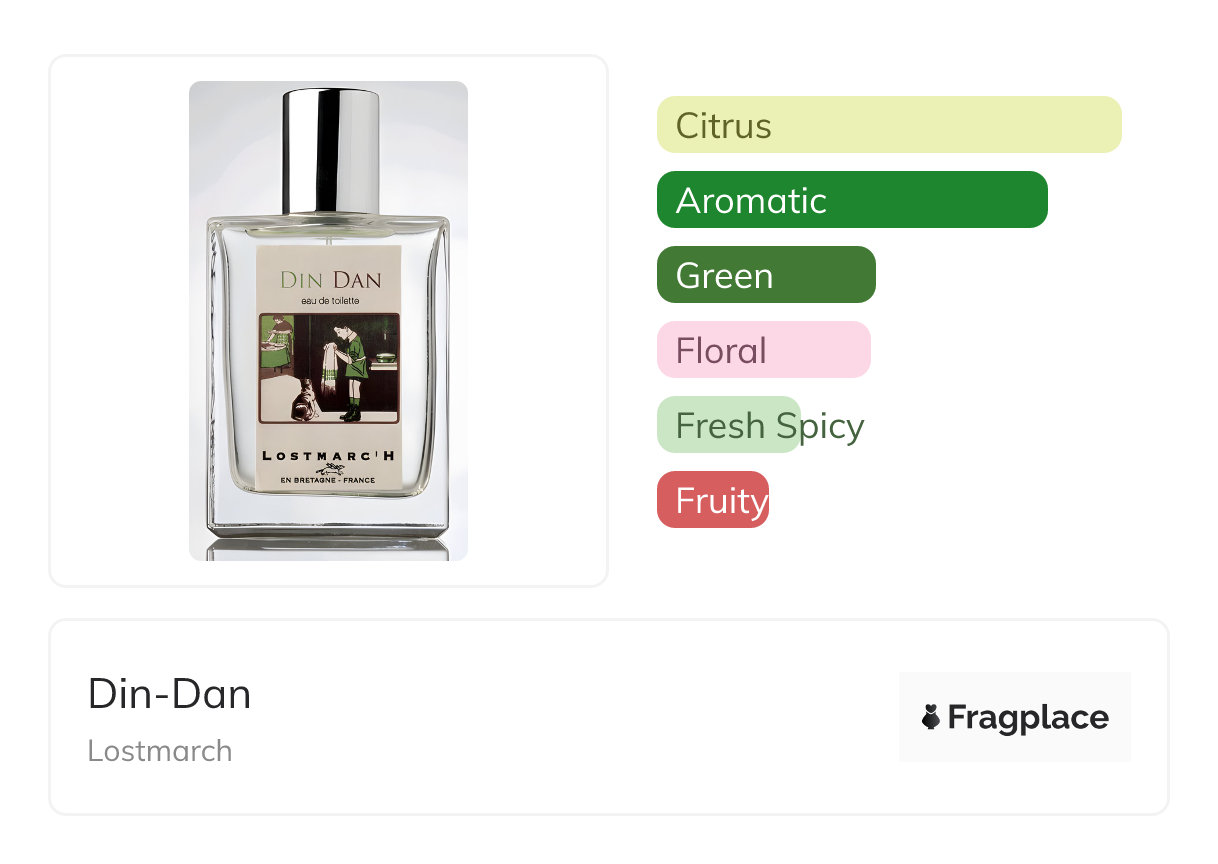The height and width of the screenshot is (864, 1218).
Task: Open the Din-Dan perfume title
Action: tap(170, 693)
